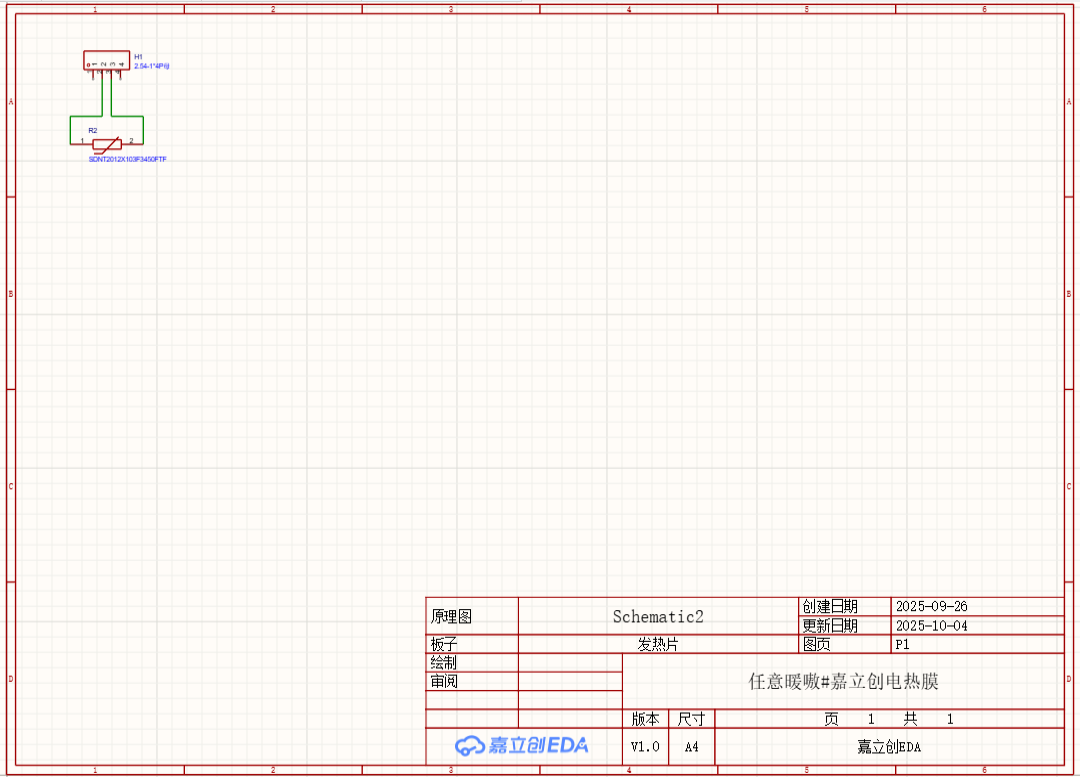Click the SDNT2012X103F3450FTF part label

127,159
